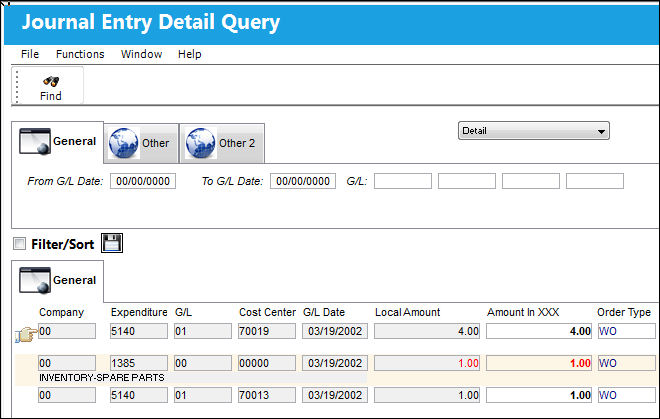Screen dimensions: 660x419
Task: Click Company column header
Action: [61, 312]
